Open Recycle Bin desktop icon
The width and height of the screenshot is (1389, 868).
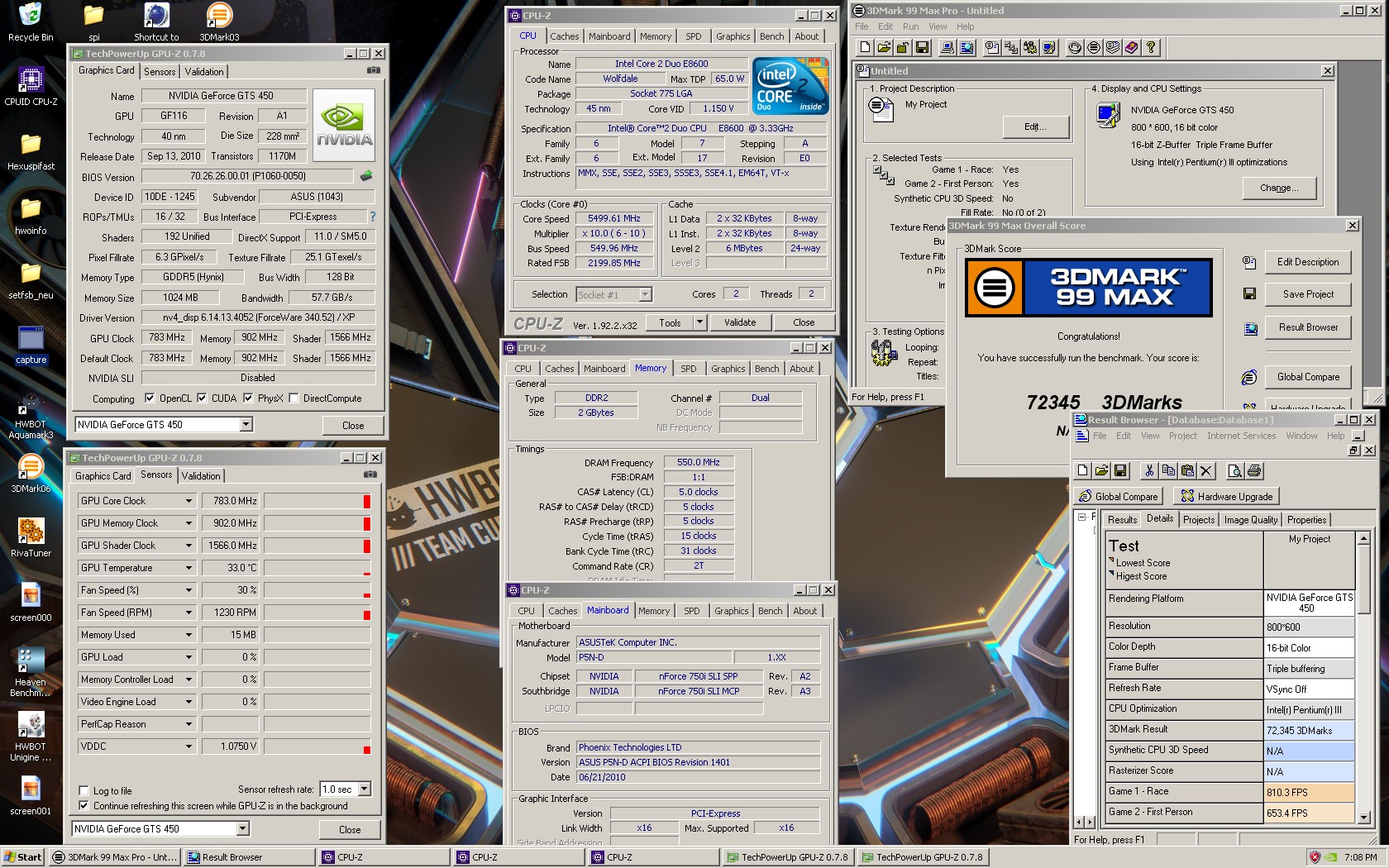point(31,21)
